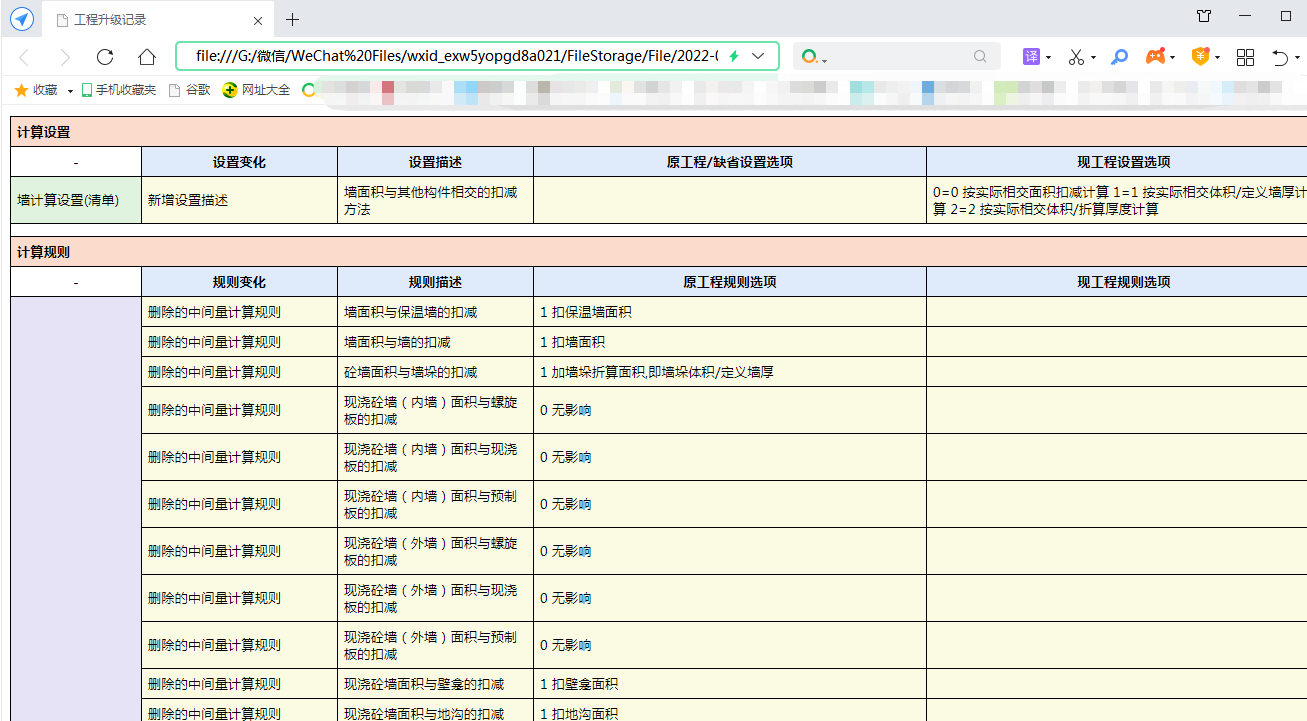Click the 砼墙面积与墙垛的扣减 cell
The width and height of the screenshot is (1307, 721).
pos(435,372)
